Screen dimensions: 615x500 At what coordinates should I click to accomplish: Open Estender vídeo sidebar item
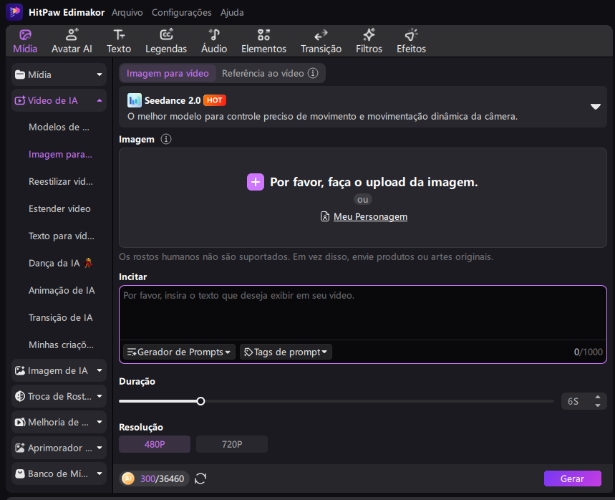(x=59, y=209)
